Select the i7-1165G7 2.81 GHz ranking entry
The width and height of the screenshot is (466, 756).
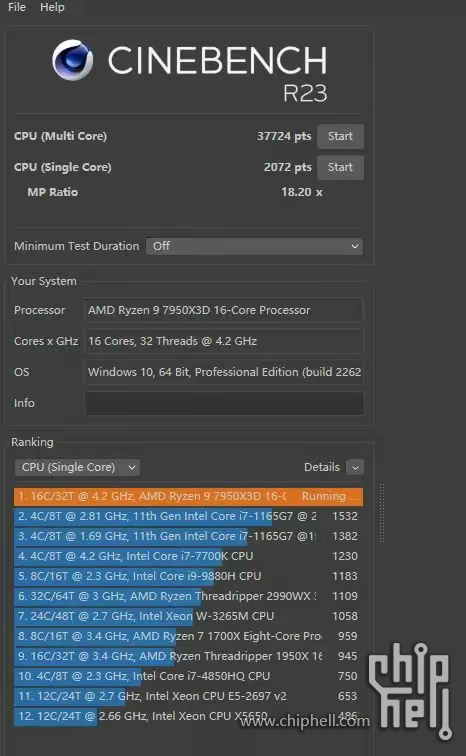[188, 516]
